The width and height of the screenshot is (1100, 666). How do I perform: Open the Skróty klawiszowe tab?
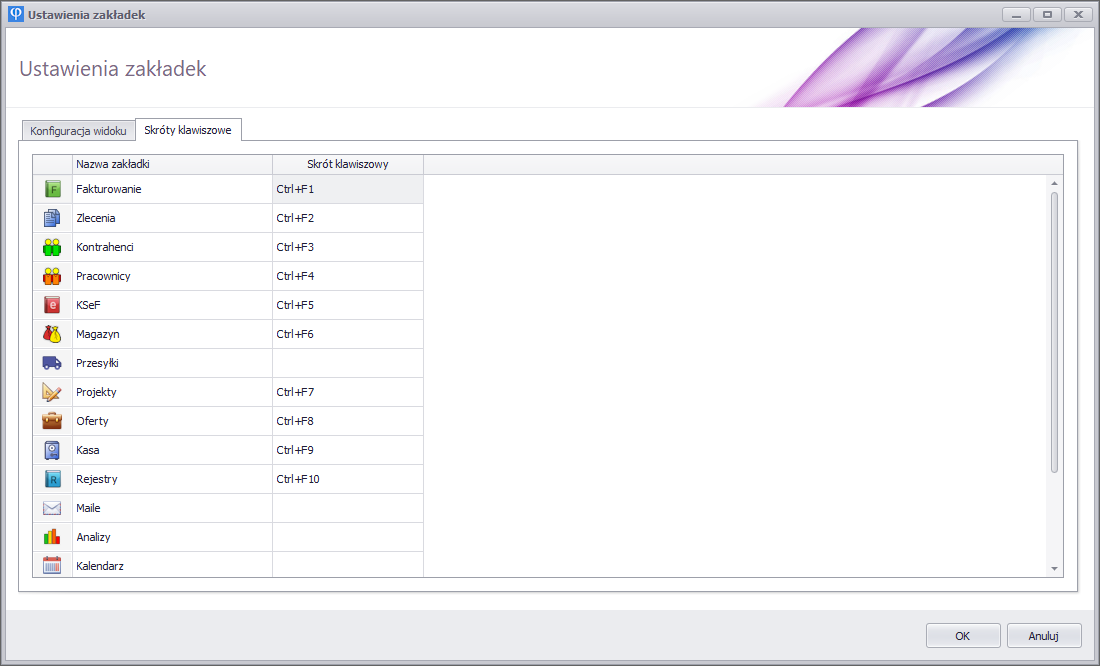click(x=188, y=130)
